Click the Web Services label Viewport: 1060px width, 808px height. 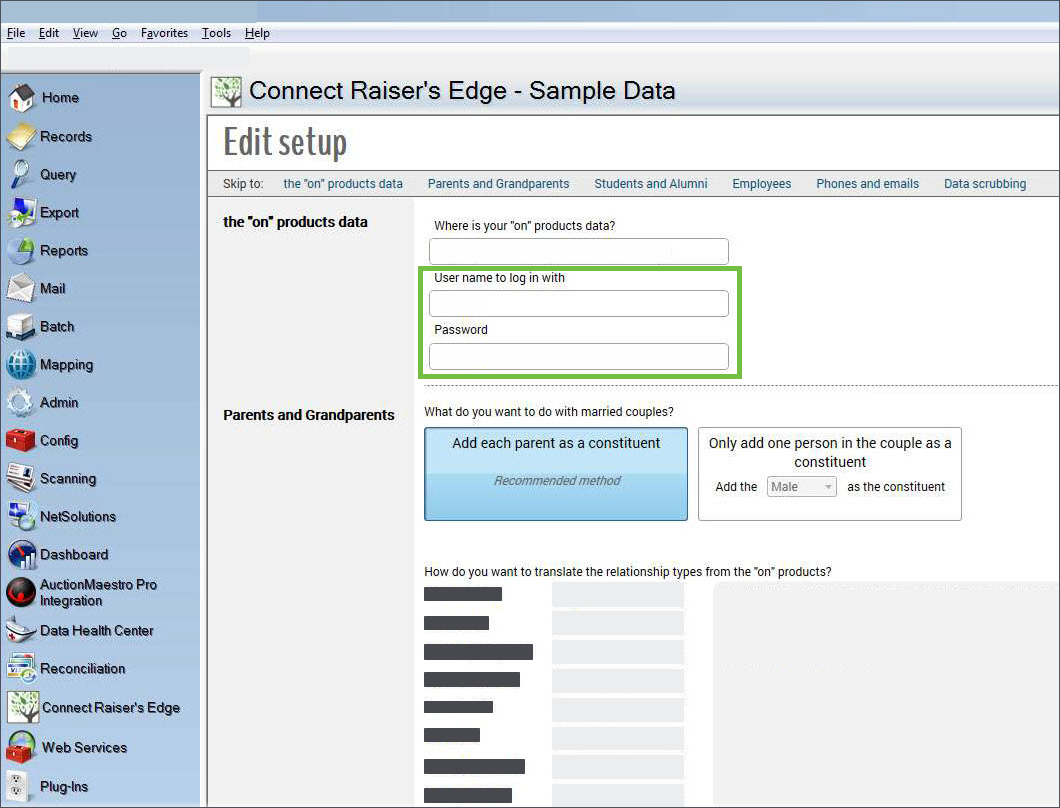coord(85,747)
